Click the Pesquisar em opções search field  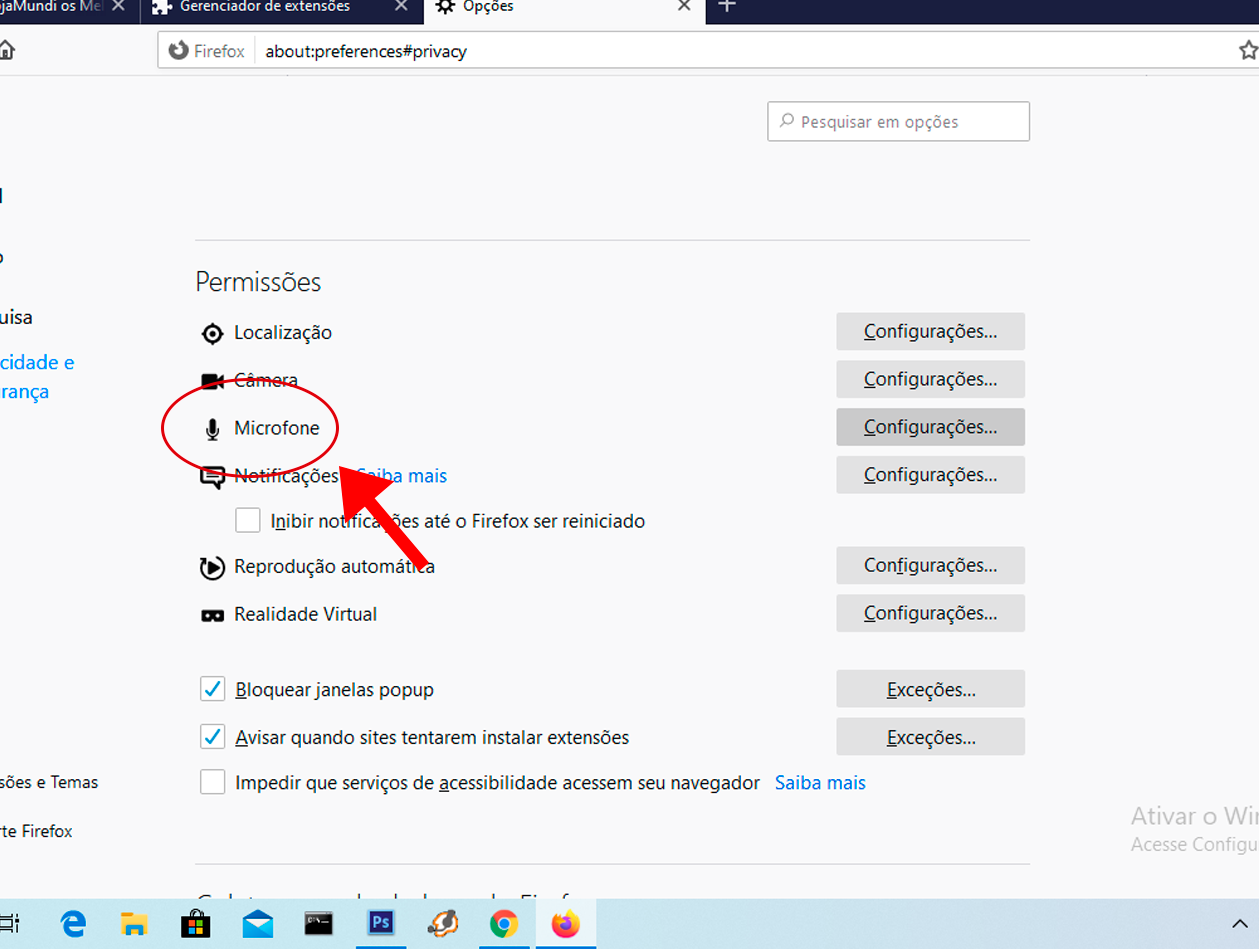(898, 122)
